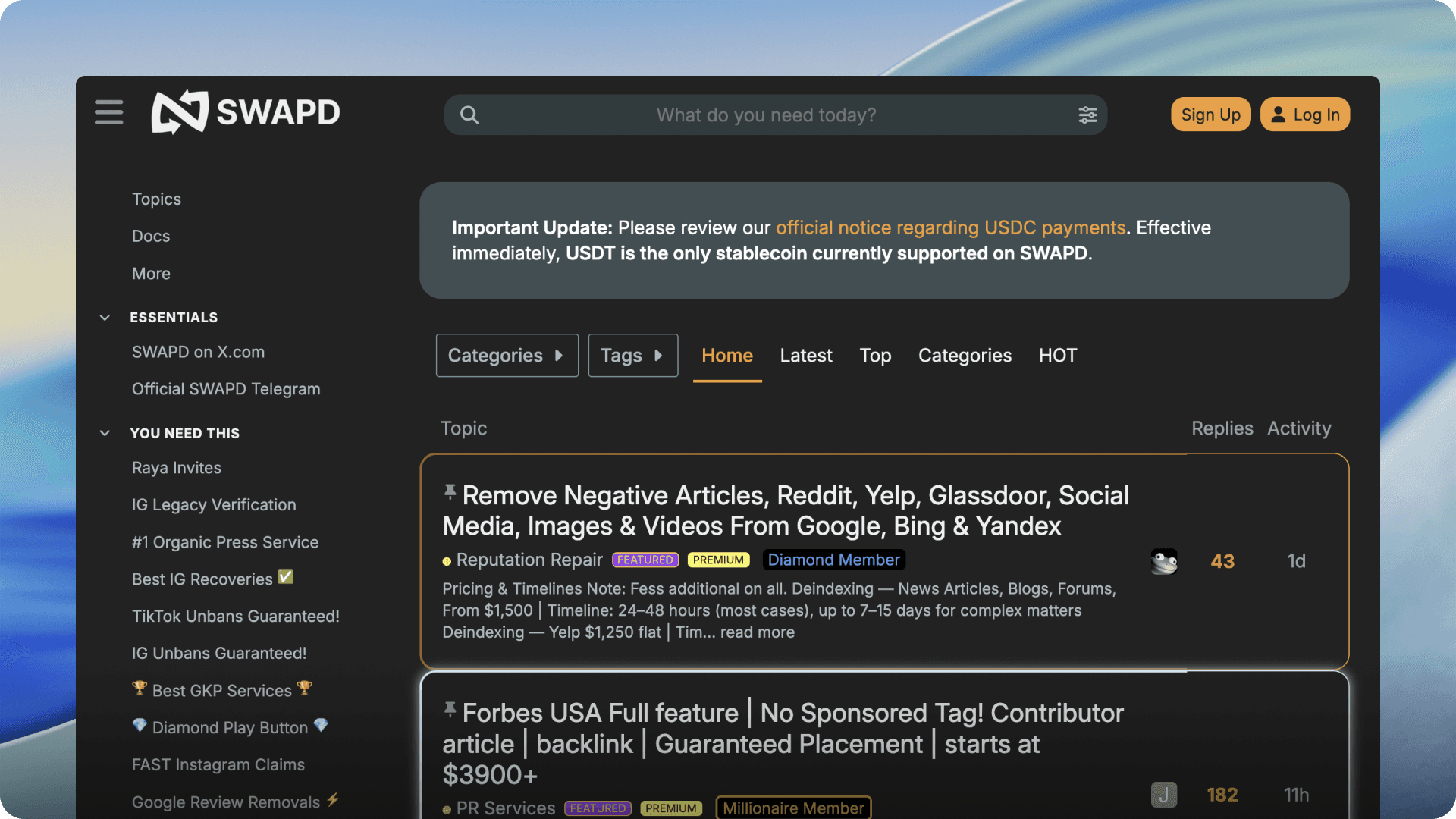The image size is (1456, 819).
Task: Open advanced search filter options icon
Action: [1087, 115]
